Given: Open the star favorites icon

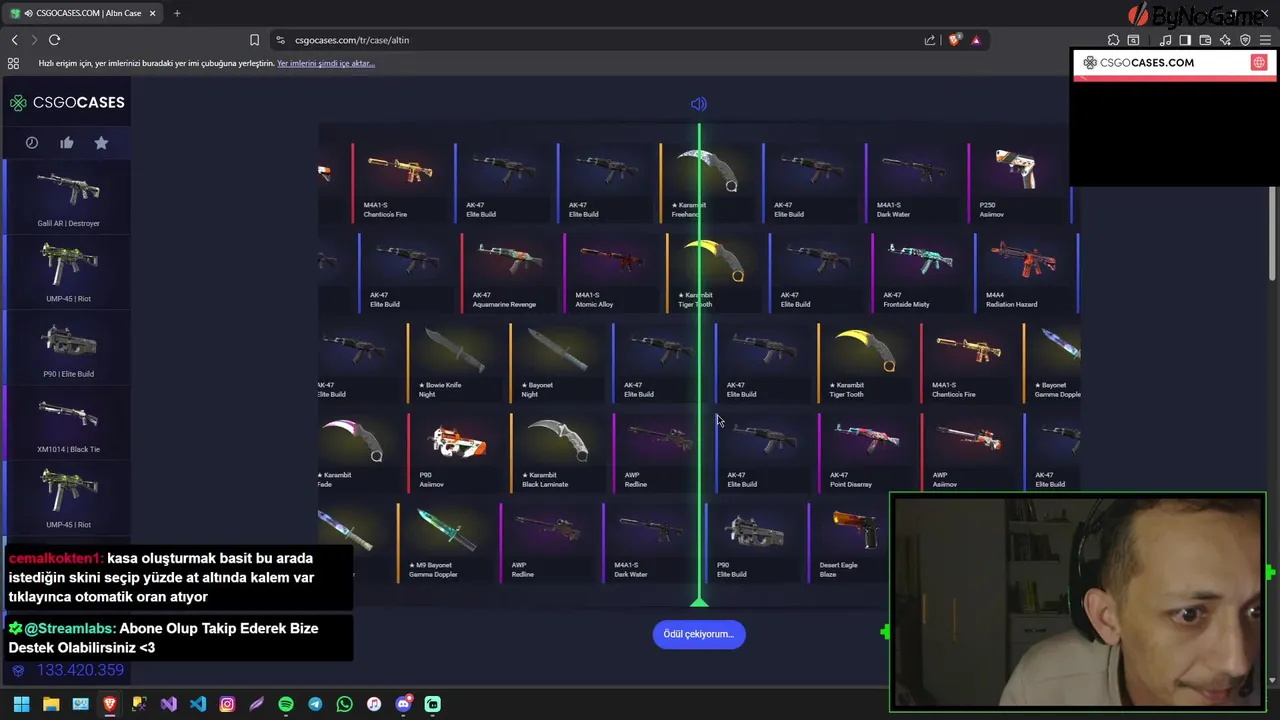Looking at the screenshot, I should (x=101, y=143).
